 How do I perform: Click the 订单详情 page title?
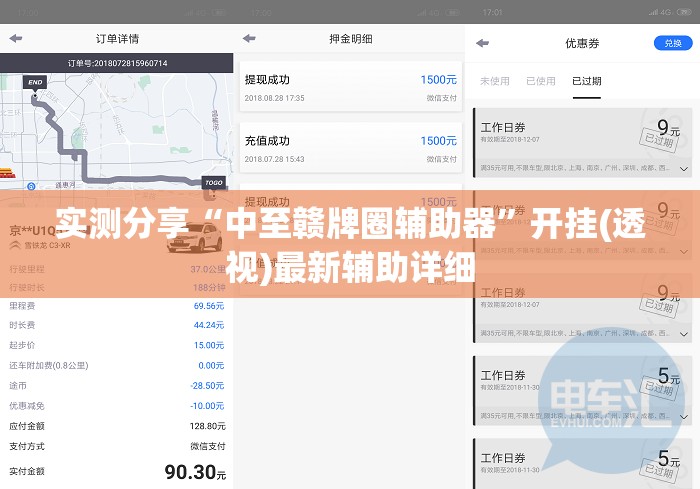[117, 39]
